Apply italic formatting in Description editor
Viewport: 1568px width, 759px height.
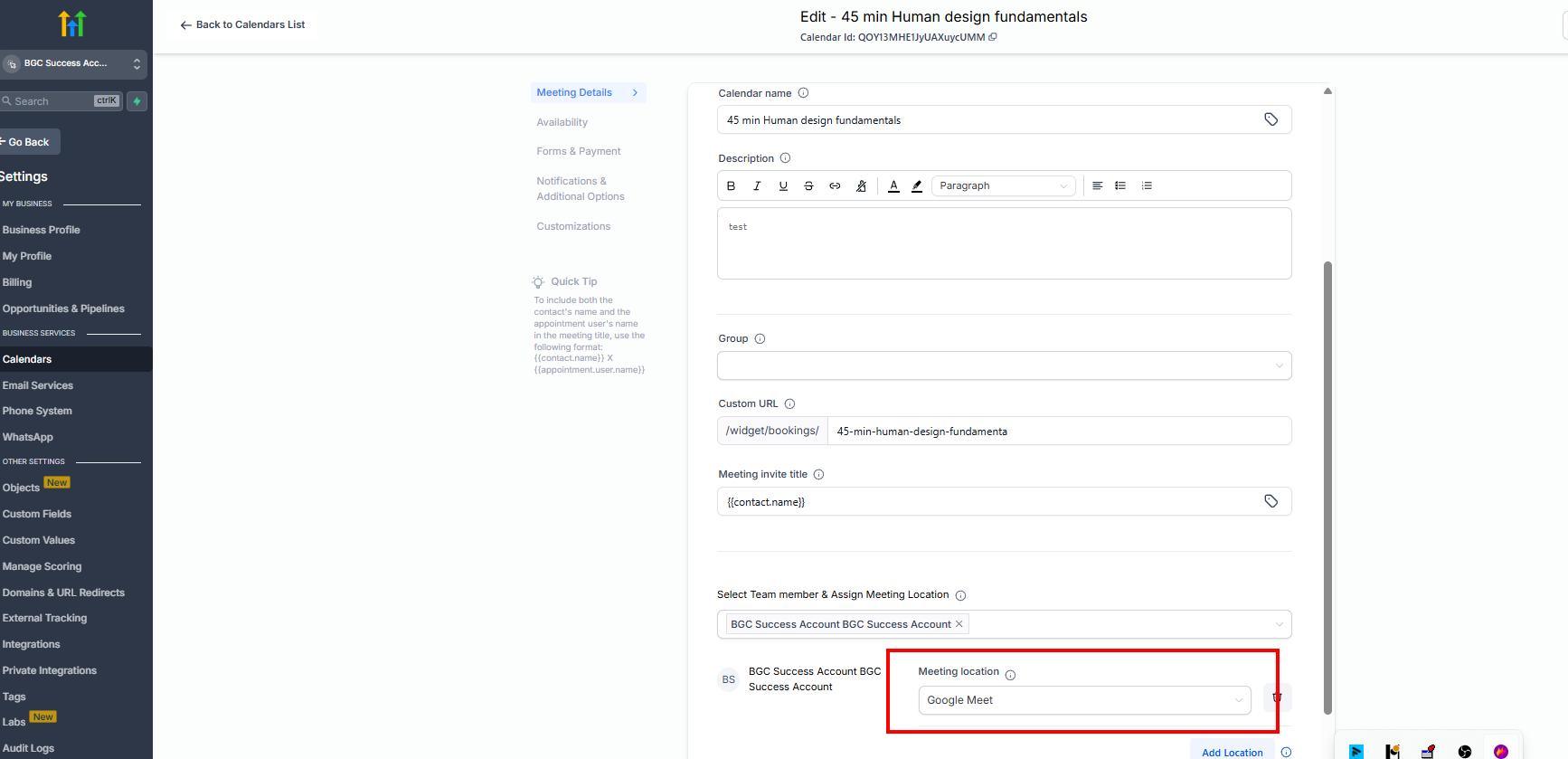click(757, 185)
